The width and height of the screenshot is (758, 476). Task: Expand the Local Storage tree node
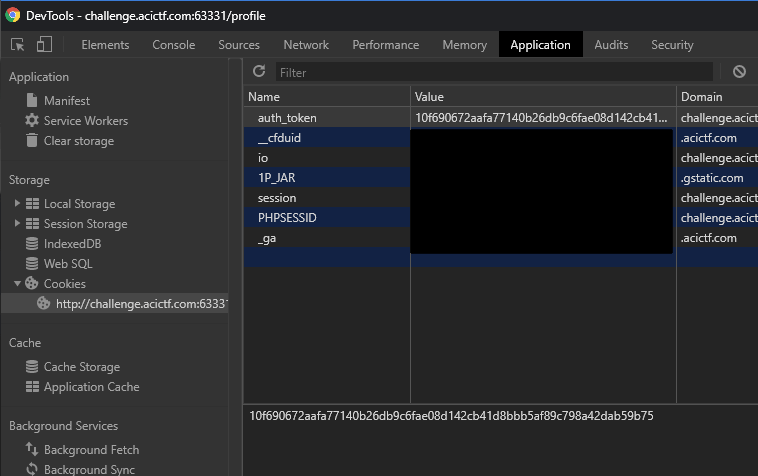tap(17, 204)
